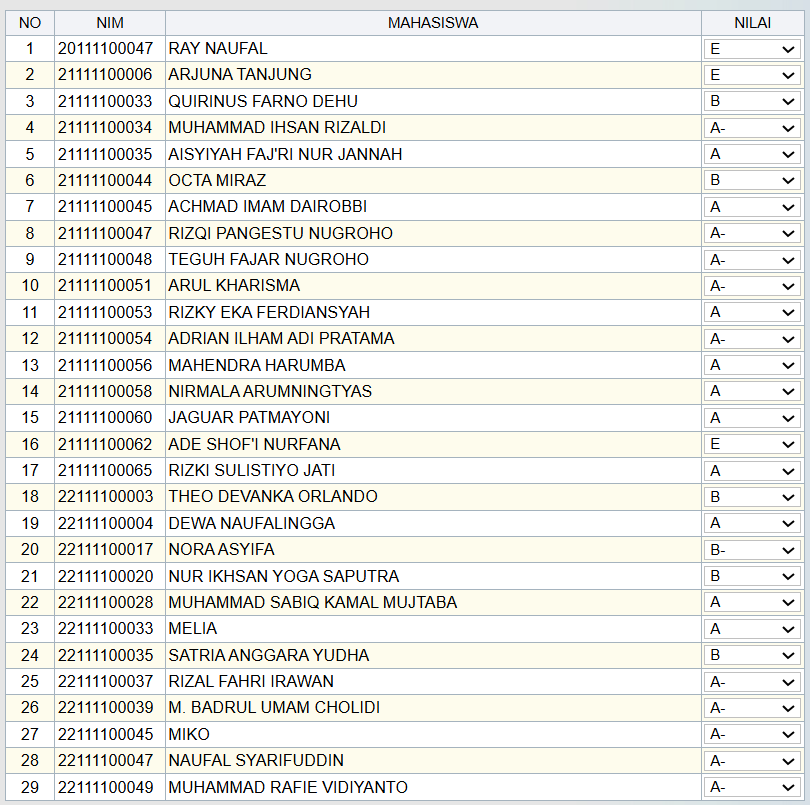
Task: Click student name RAY NAUFAL
Action: [218, 49]
